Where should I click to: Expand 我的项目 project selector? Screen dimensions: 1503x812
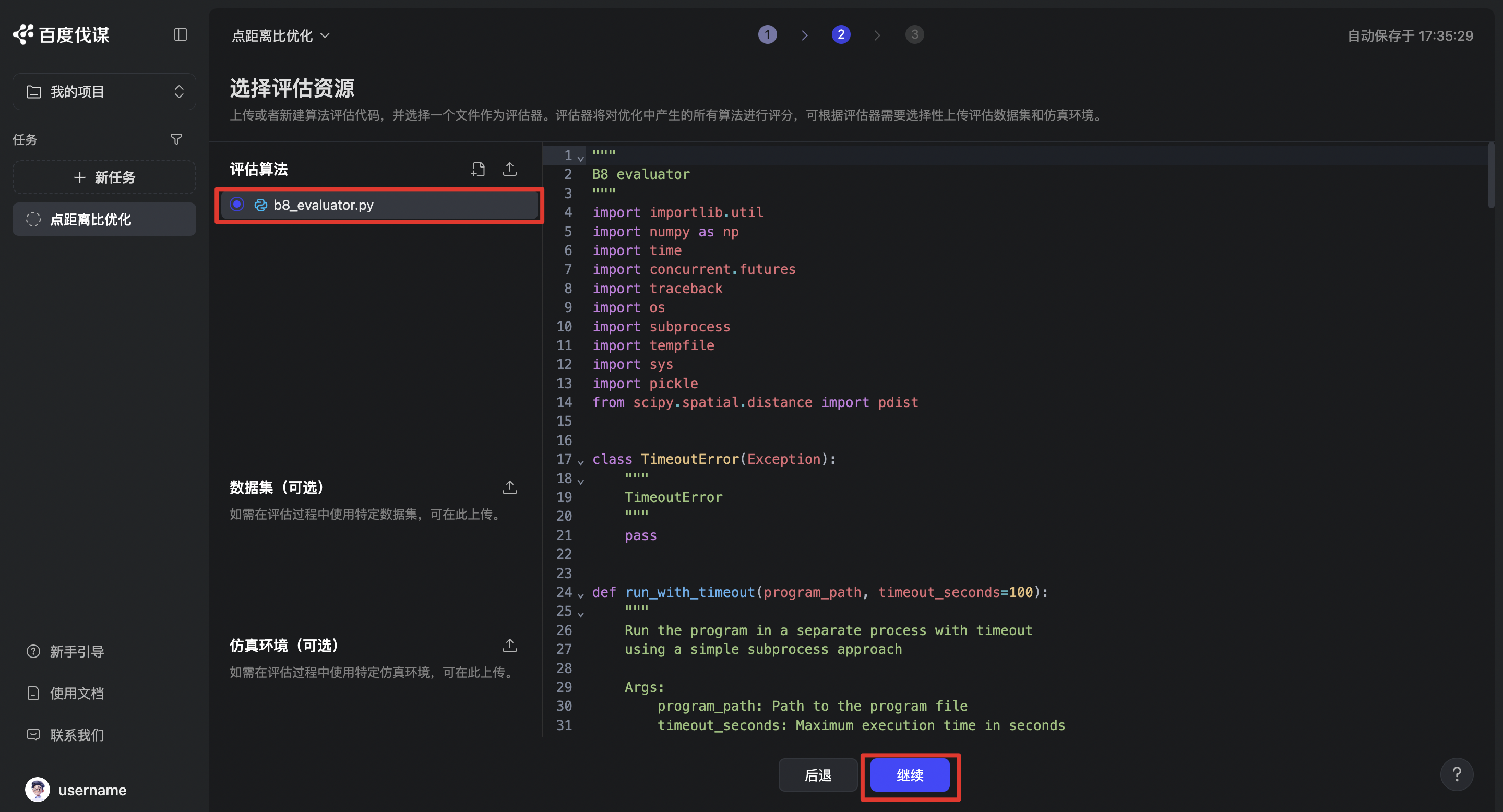tap(104, 91)
